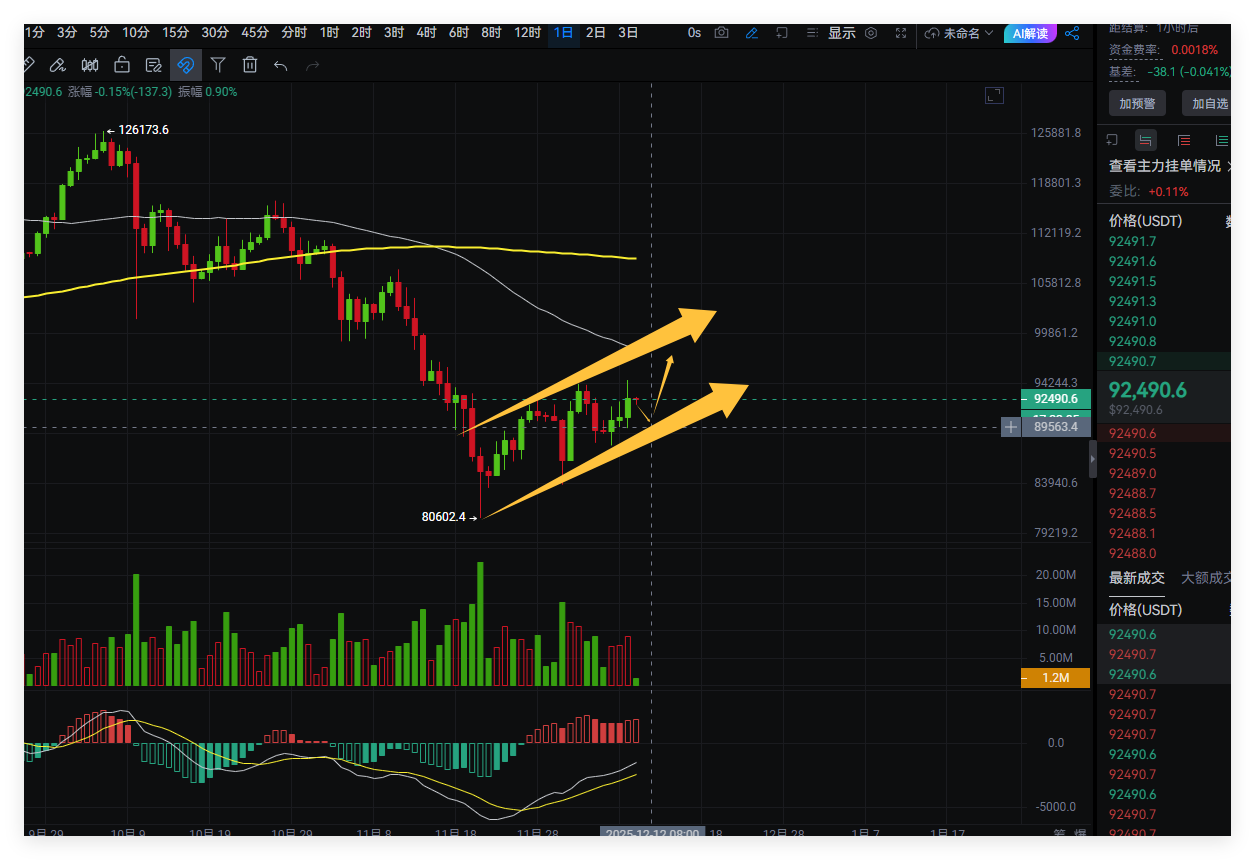Open the 显示 display options menu
Screen dimensions: 1255x860
coord(841,33)
